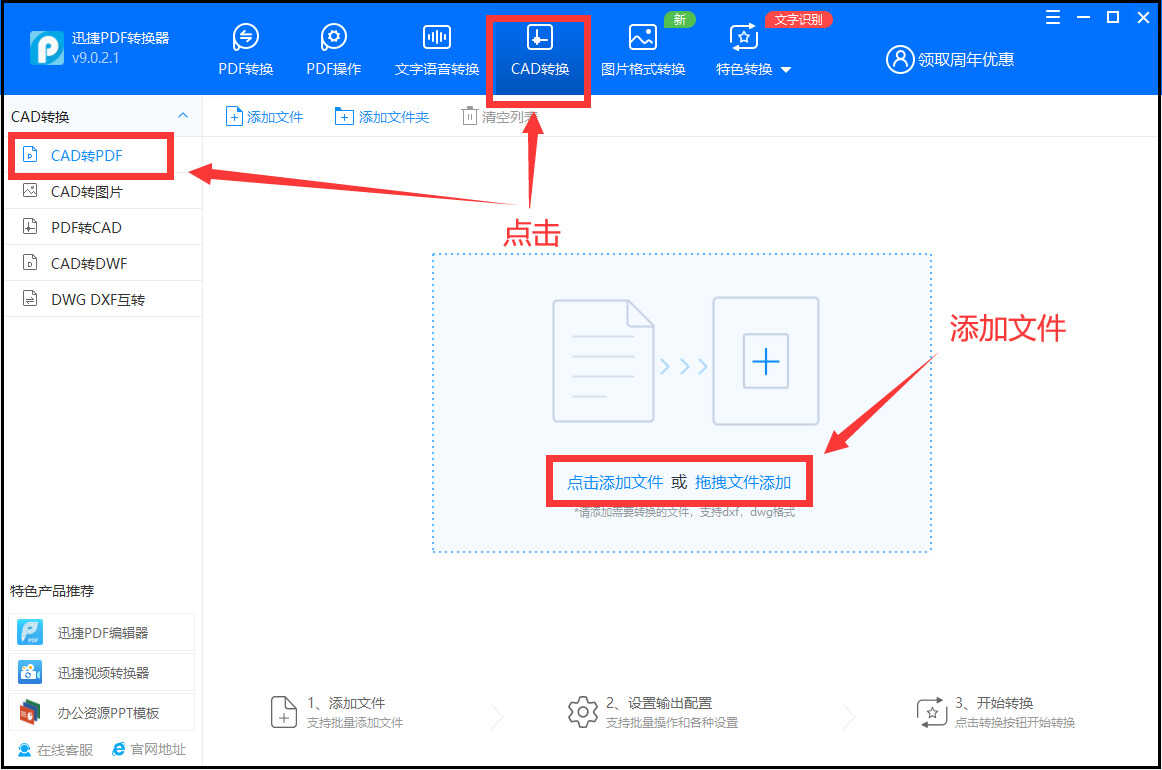Select the CAD转换 tab

coord(540,50)
